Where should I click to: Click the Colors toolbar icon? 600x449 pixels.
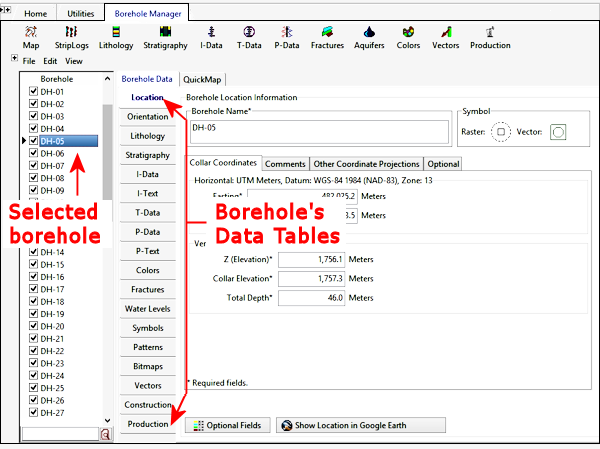pos(409,38)
